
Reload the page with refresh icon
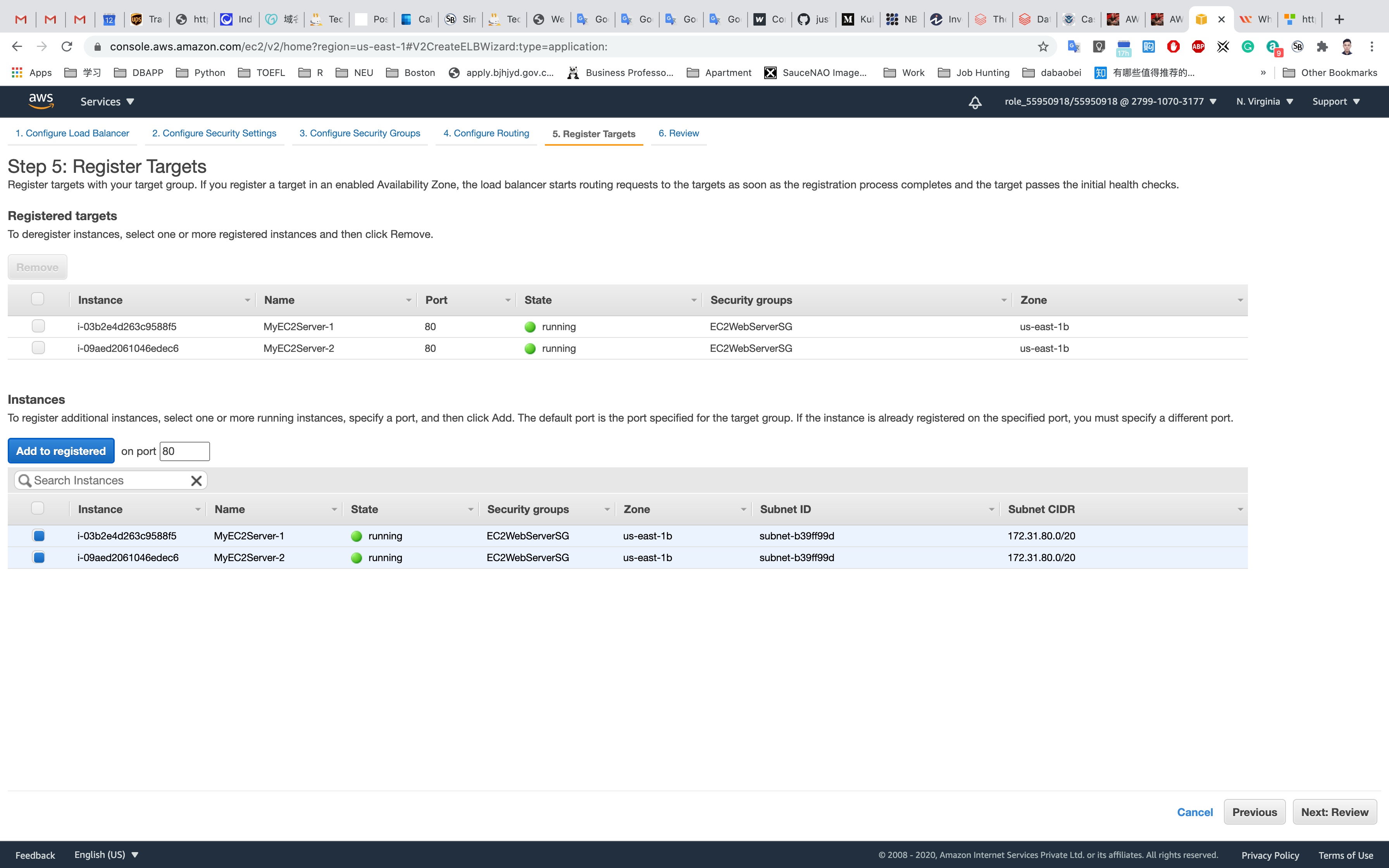pos(67,46)
